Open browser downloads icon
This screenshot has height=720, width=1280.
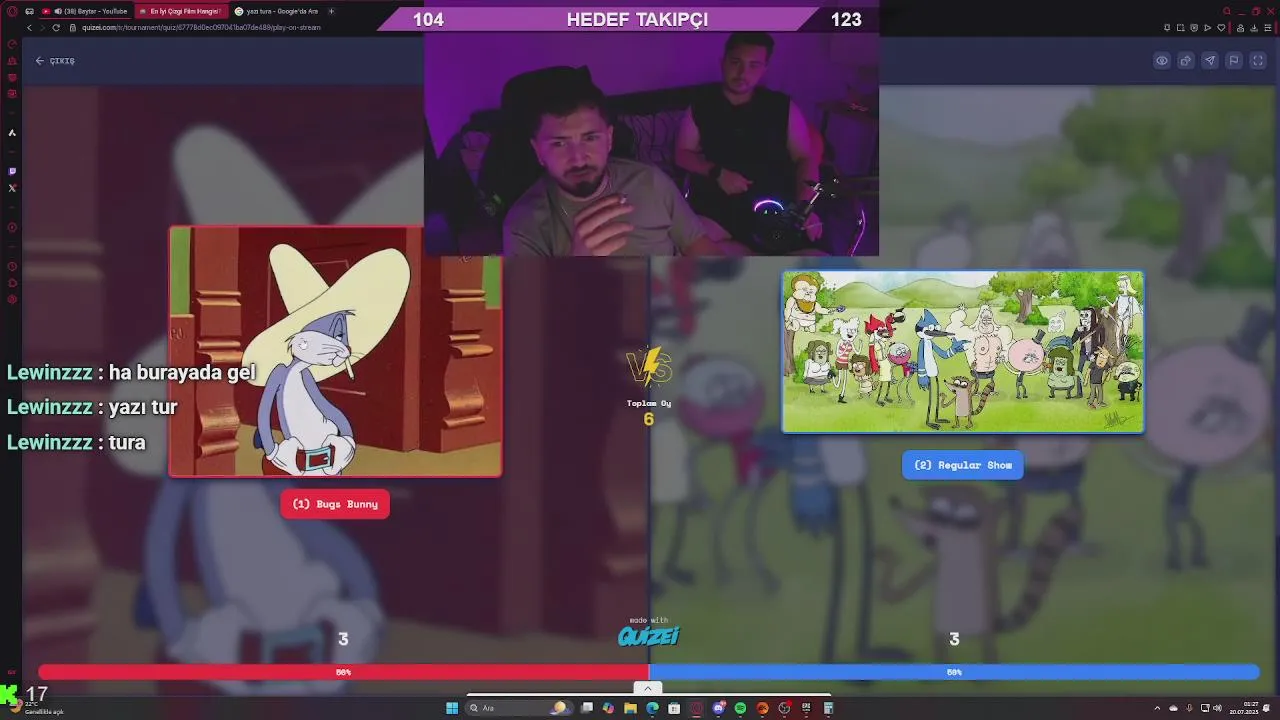pyautogui.click(x=1254, y=27)
